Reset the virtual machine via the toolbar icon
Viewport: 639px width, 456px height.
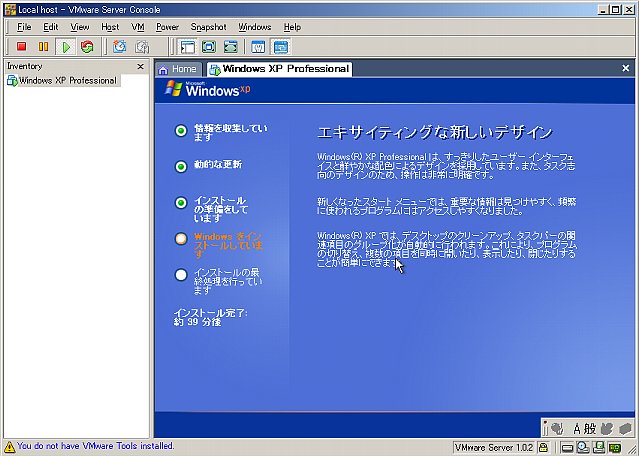click(x=87, y=47)
